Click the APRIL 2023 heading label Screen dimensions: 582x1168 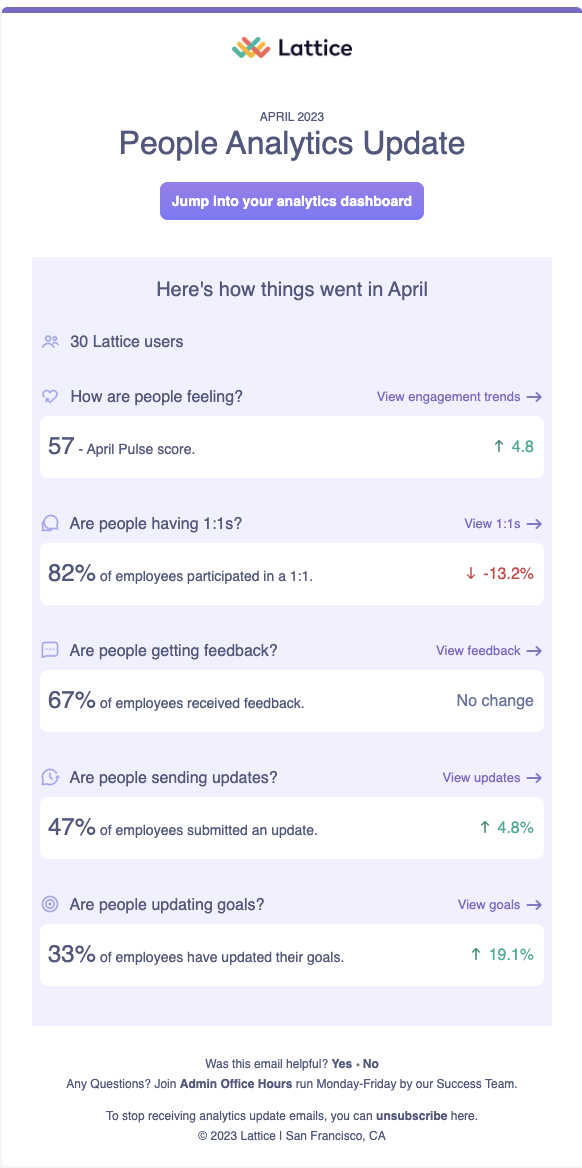[291, 116]
